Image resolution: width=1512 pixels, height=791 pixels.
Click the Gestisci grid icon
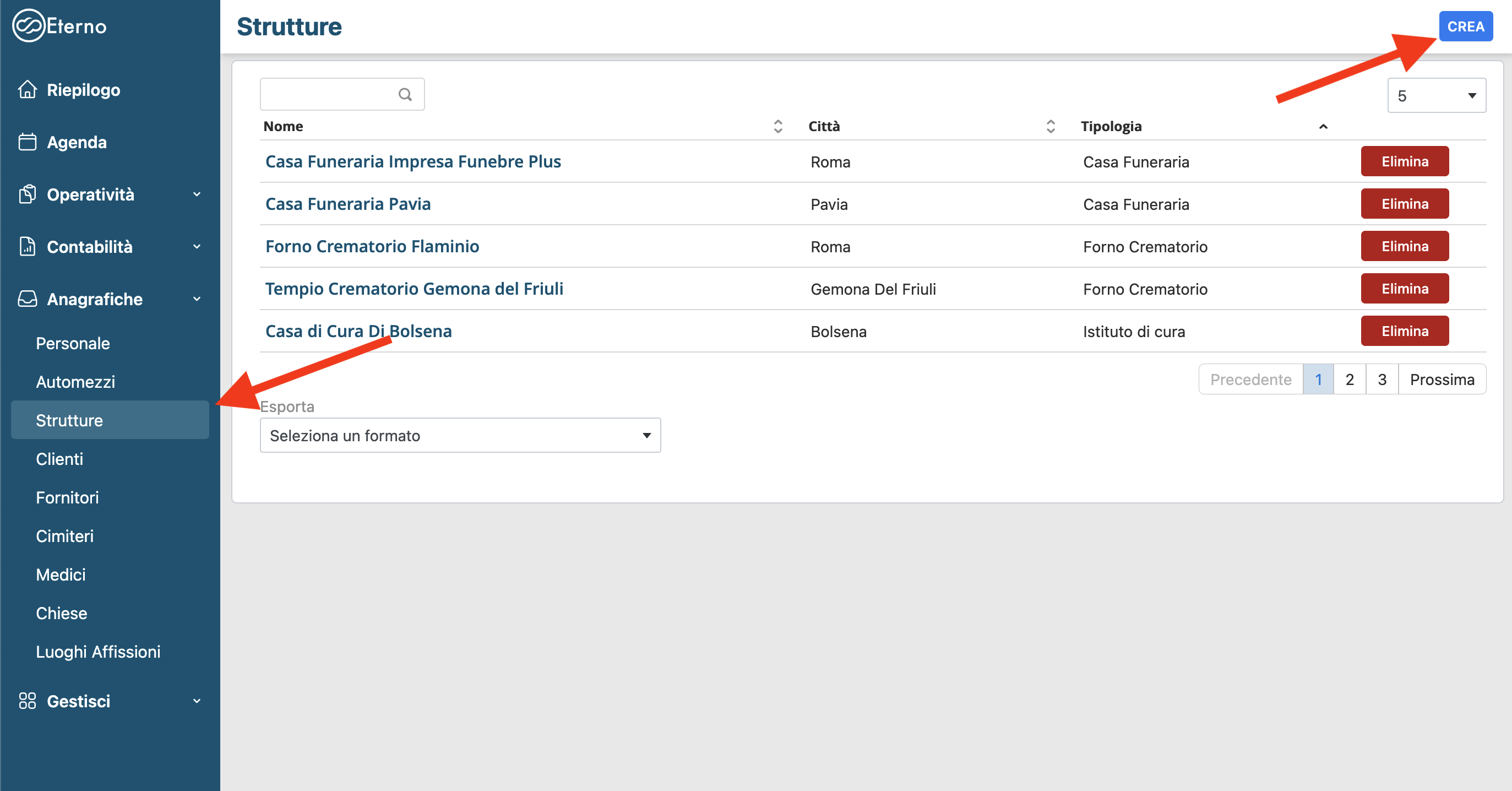tap(27, 701)
